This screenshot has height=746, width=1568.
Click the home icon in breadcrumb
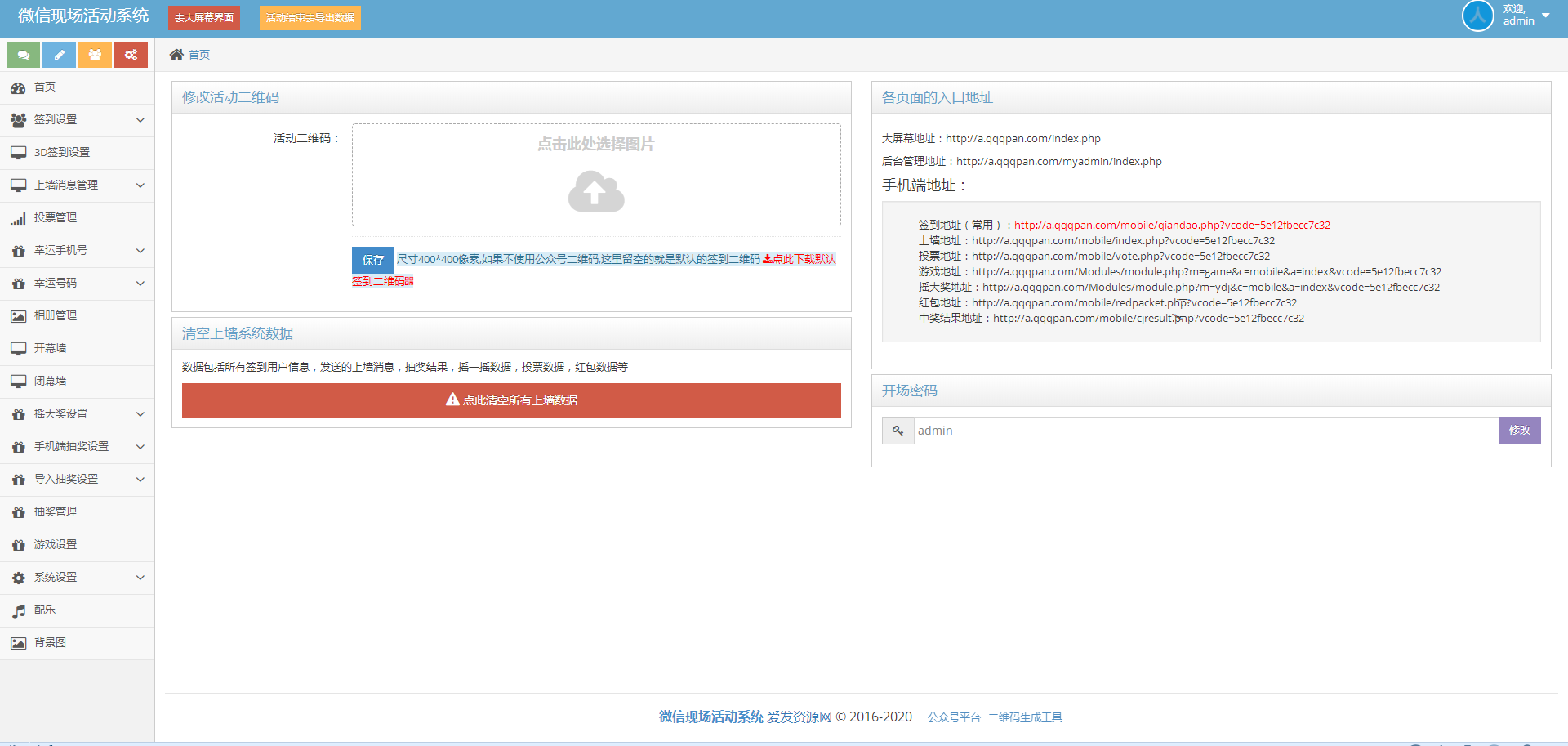click(176, 55)
